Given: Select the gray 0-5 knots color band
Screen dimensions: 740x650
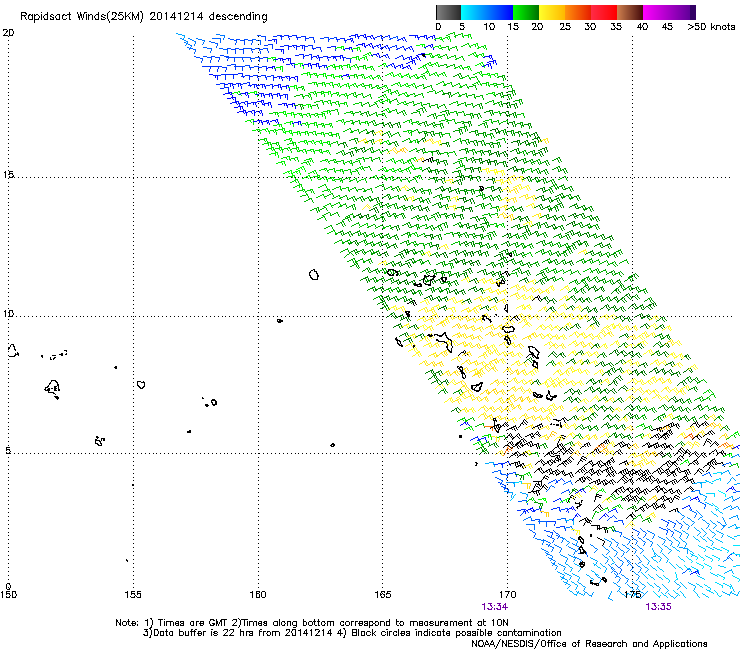Looking at the screenshot, I should coord(448,12).
